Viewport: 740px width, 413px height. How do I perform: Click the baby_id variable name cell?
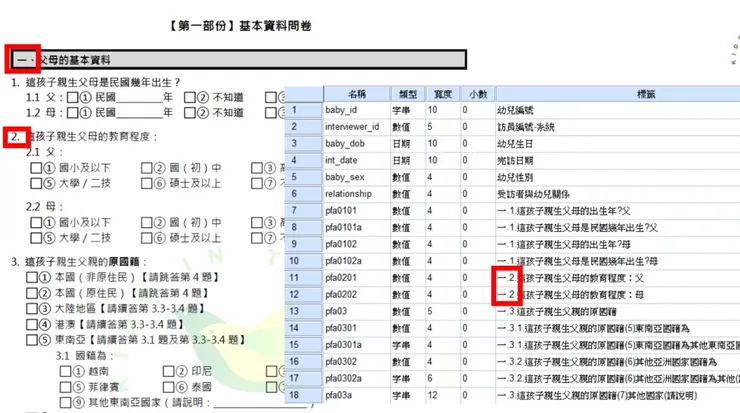pos(357,110)
